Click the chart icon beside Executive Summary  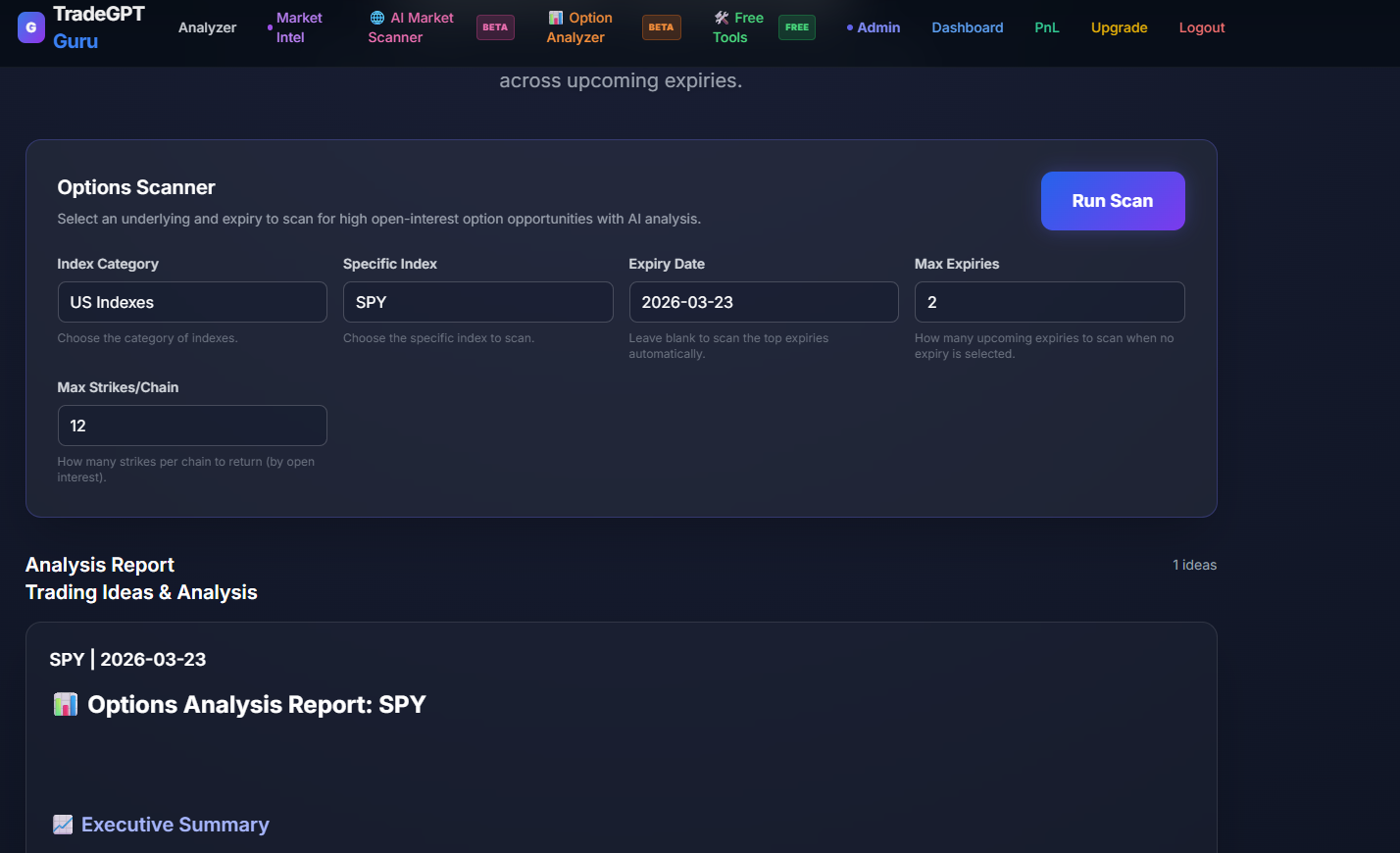(x=63, y=824)
